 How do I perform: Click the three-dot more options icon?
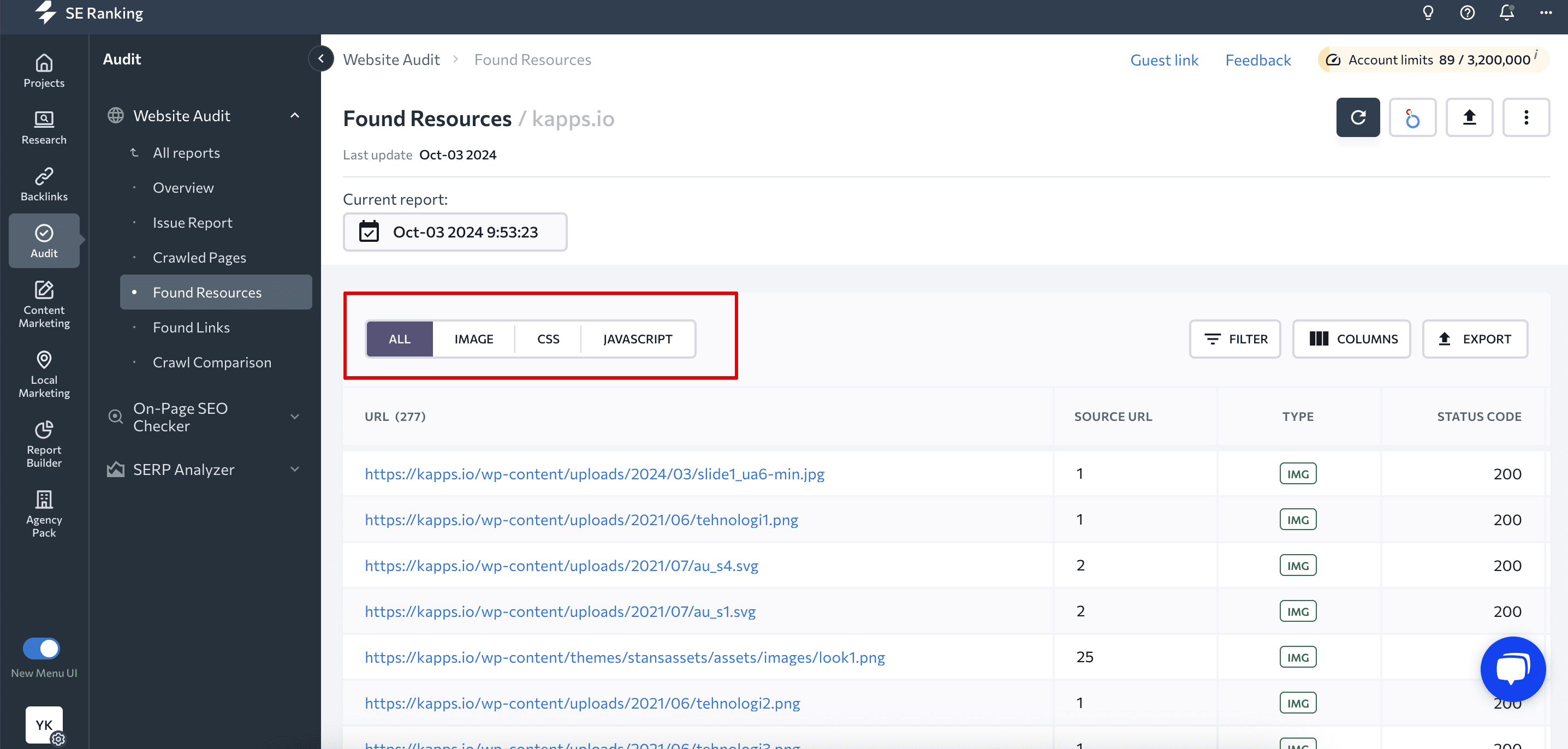[x=1526, y=117]
